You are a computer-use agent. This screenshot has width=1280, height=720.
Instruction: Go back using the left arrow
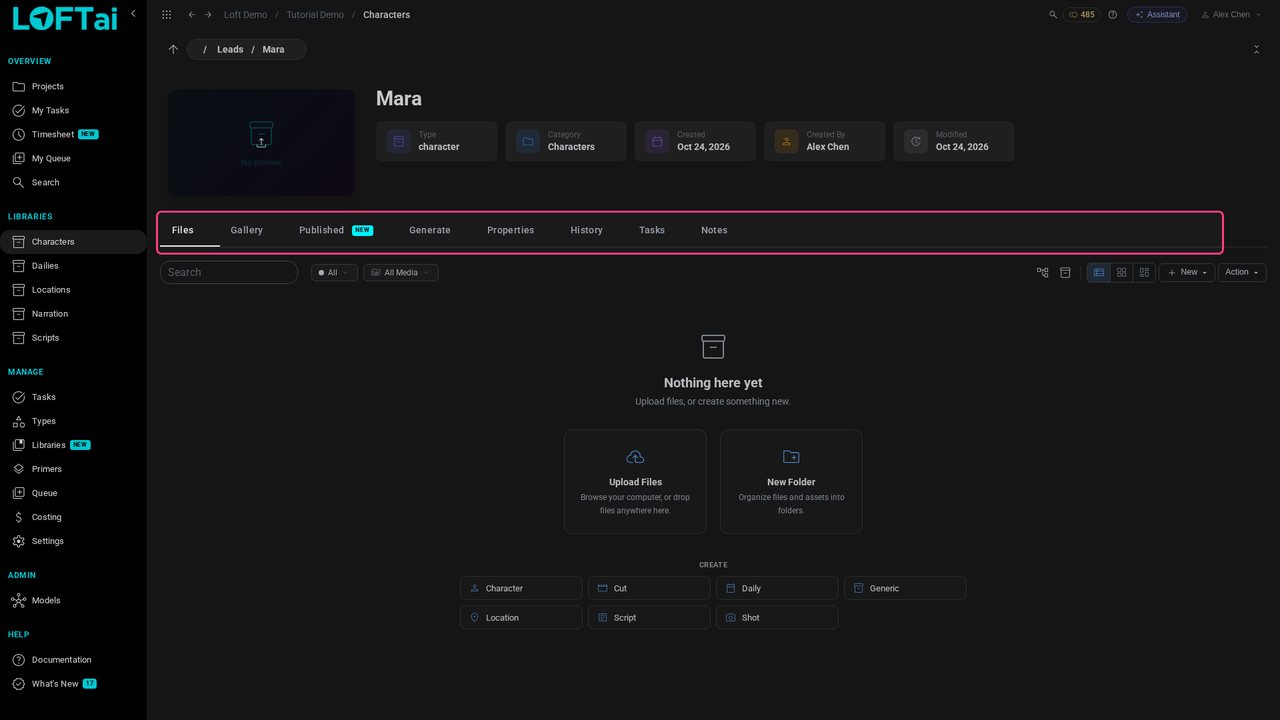(191, 15)
